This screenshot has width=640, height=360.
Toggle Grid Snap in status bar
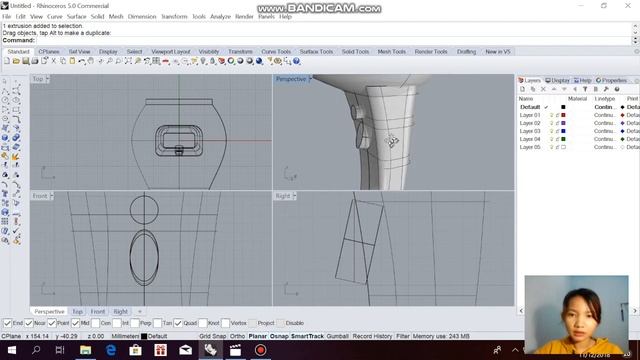click(x=212, y=336)
